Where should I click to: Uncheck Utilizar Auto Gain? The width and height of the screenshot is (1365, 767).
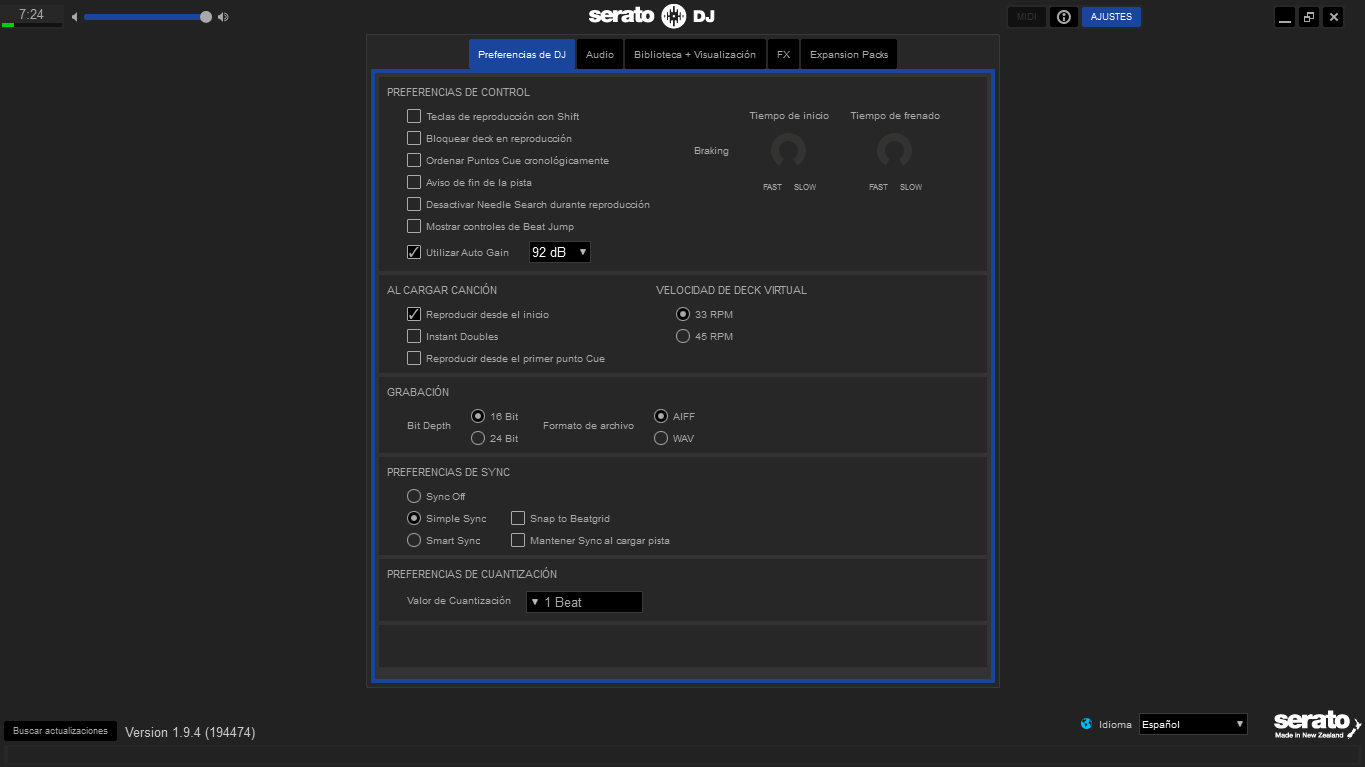coord(414,252)
